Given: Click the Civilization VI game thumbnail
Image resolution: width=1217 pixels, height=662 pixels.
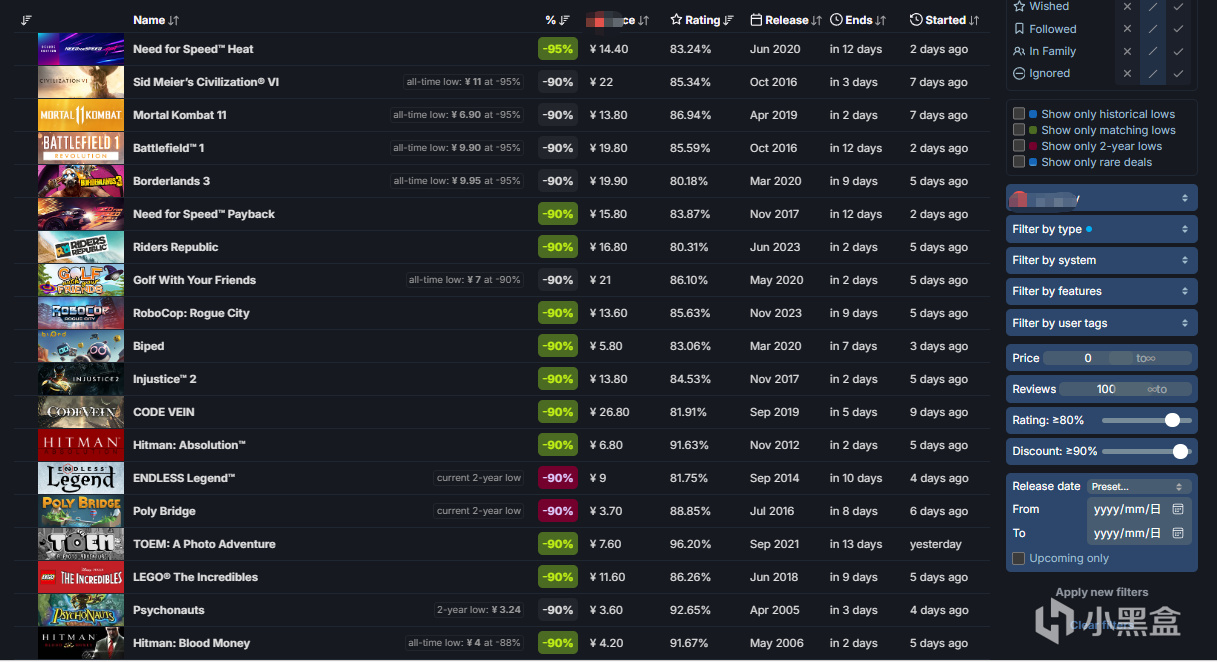Looking at the screenshot, I should tap(81, 82).
